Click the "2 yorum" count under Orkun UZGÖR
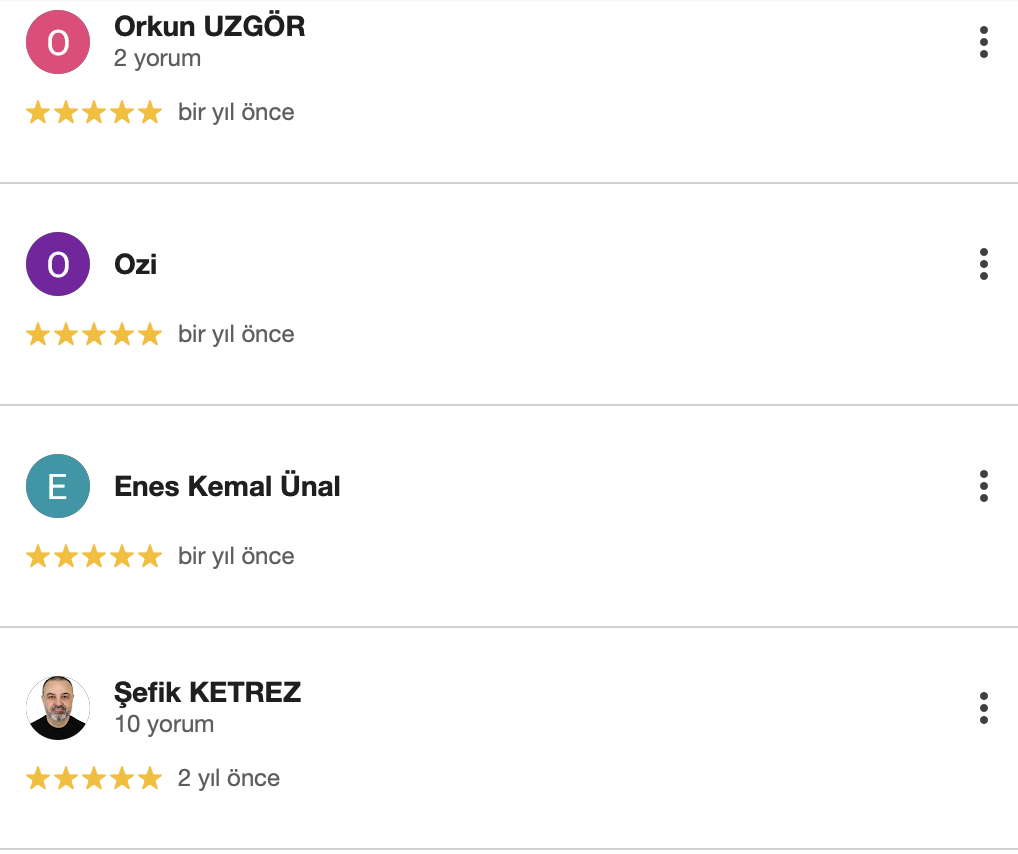1018x854 pixels. [158, 58]
